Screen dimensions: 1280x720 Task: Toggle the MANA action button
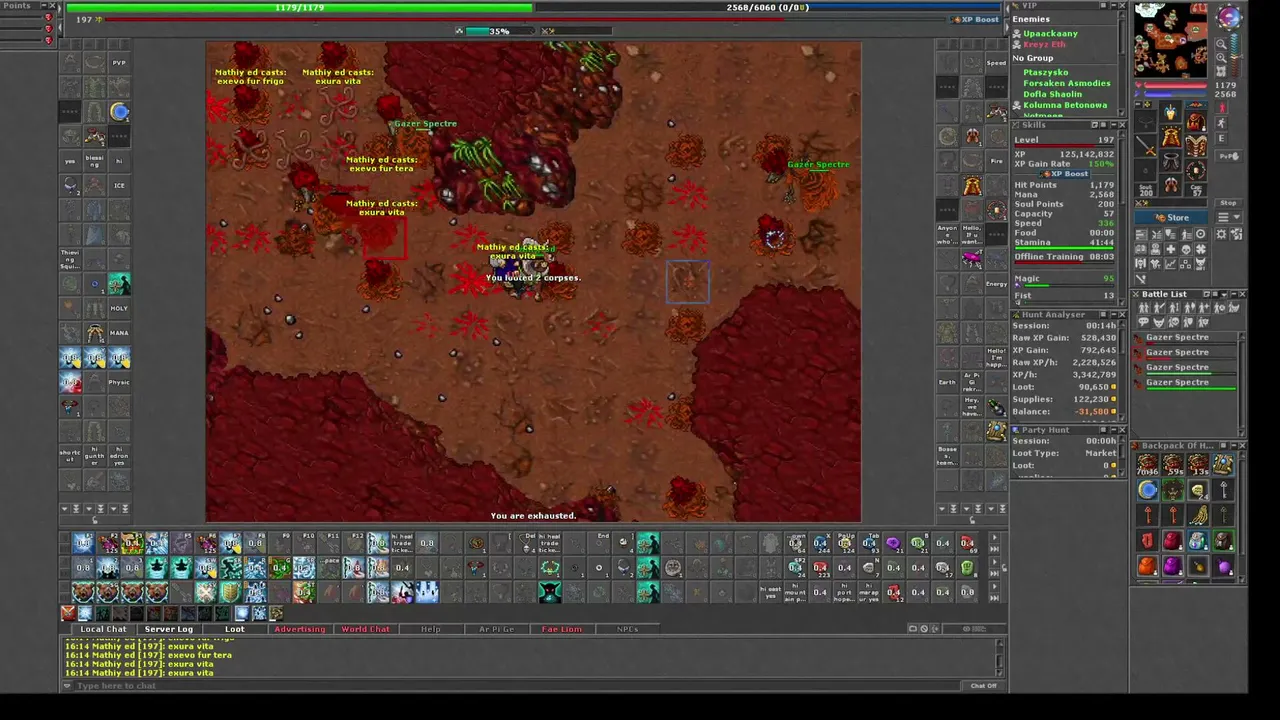click(x=119, y=332)
